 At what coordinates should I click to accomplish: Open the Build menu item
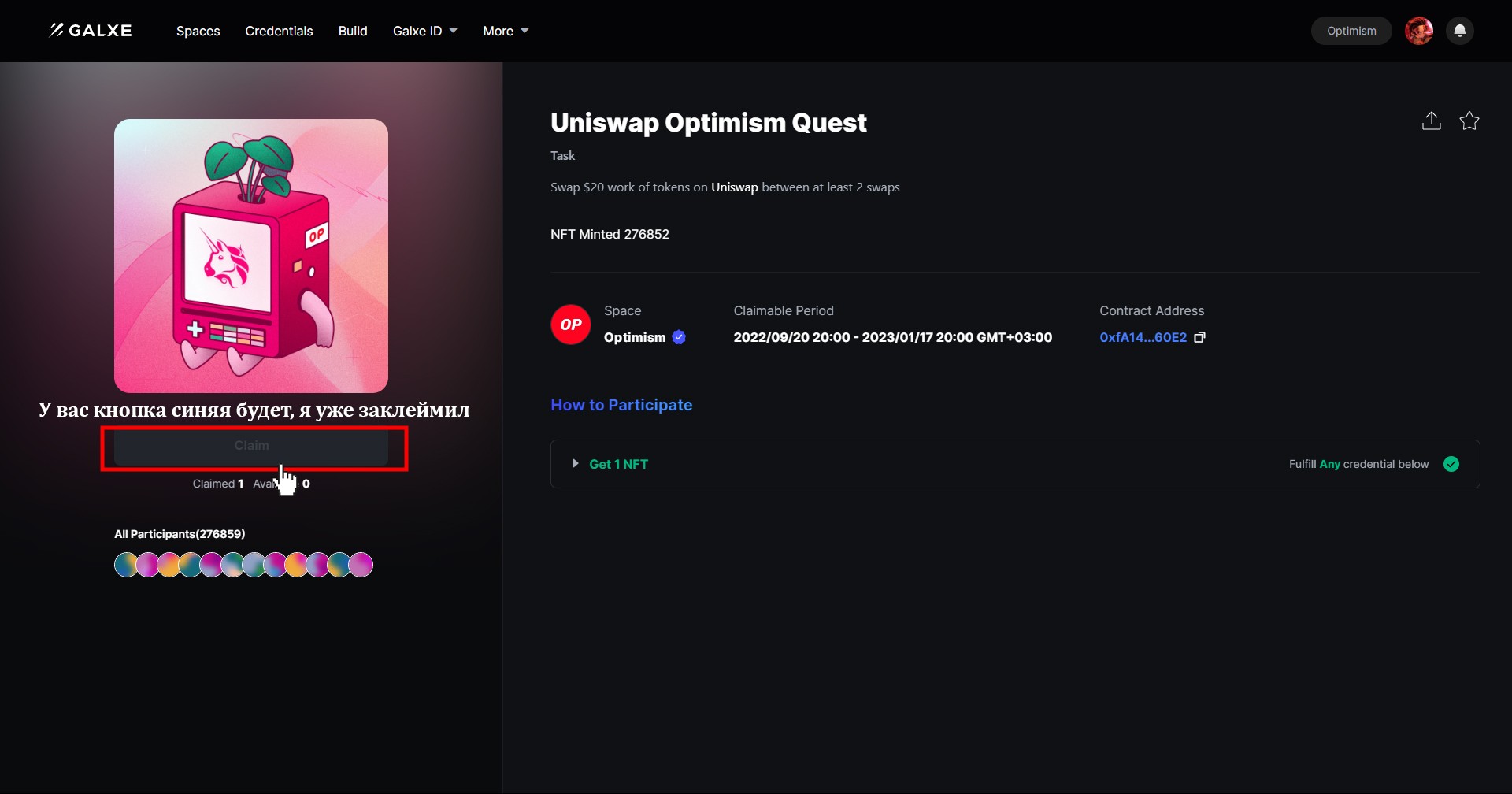pos(353,31)
